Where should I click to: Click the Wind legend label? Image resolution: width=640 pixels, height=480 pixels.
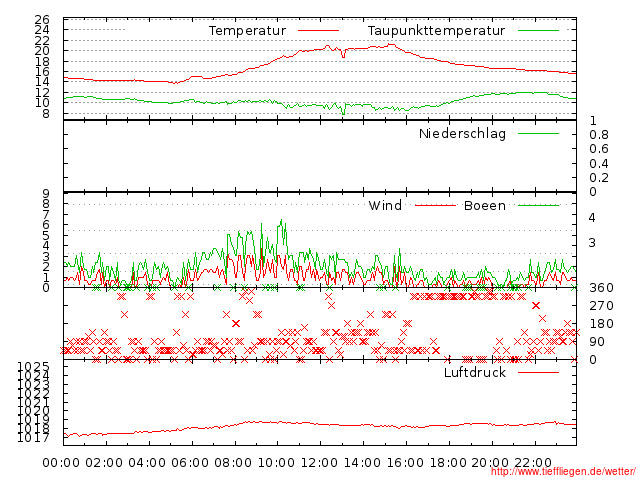pos(385,205)
